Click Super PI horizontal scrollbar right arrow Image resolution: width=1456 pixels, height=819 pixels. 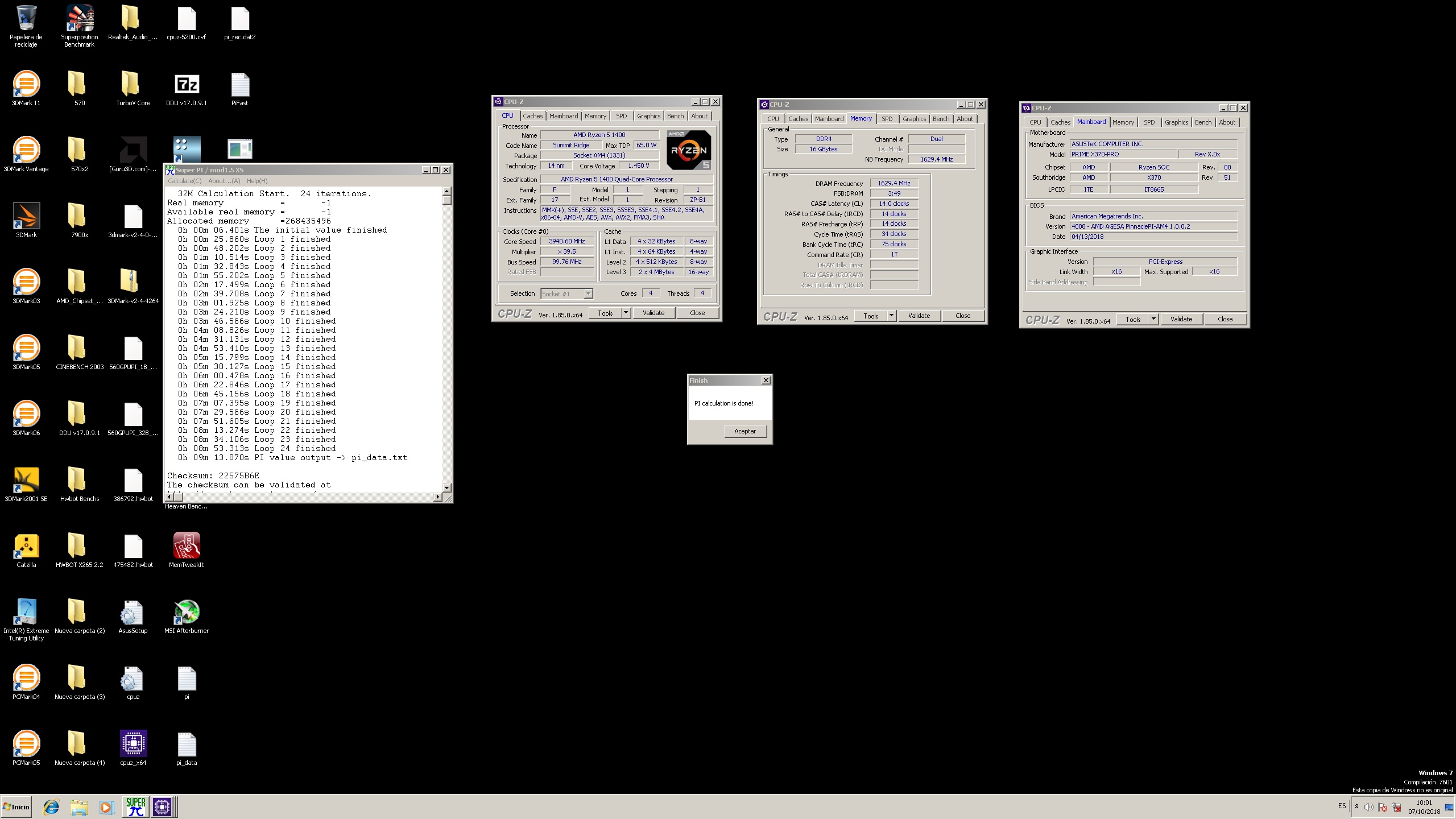click(437, 497)
